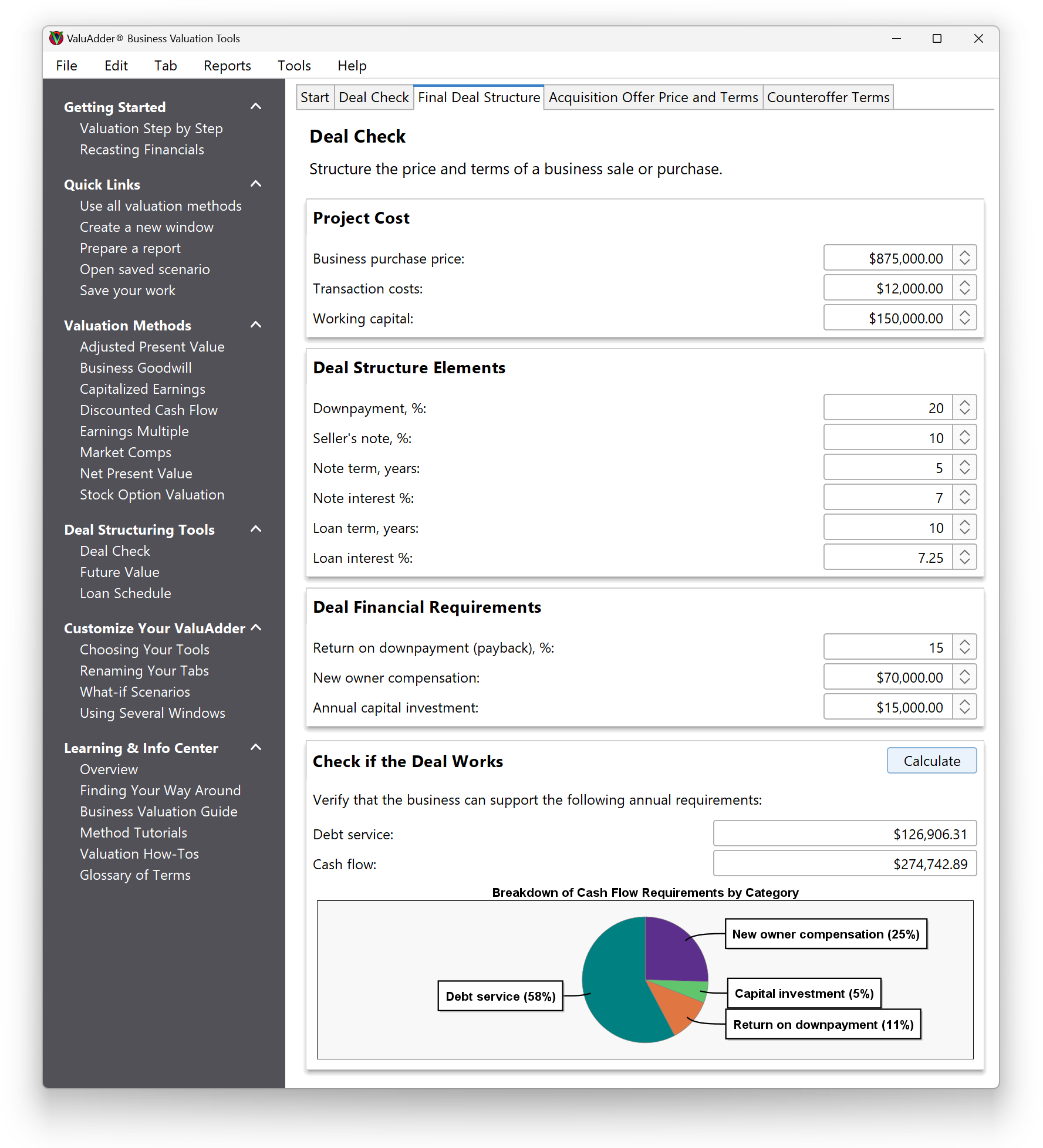Image resolution: width=1043 pixels, height=1148 pixels.
Task: Collapse the Learning & Info Center section
Action: [255, 747]
